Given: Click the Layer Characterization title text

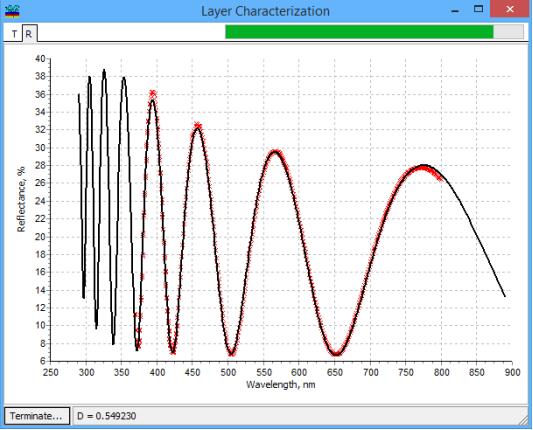Looking at the screenshot, I should point(265,11).
